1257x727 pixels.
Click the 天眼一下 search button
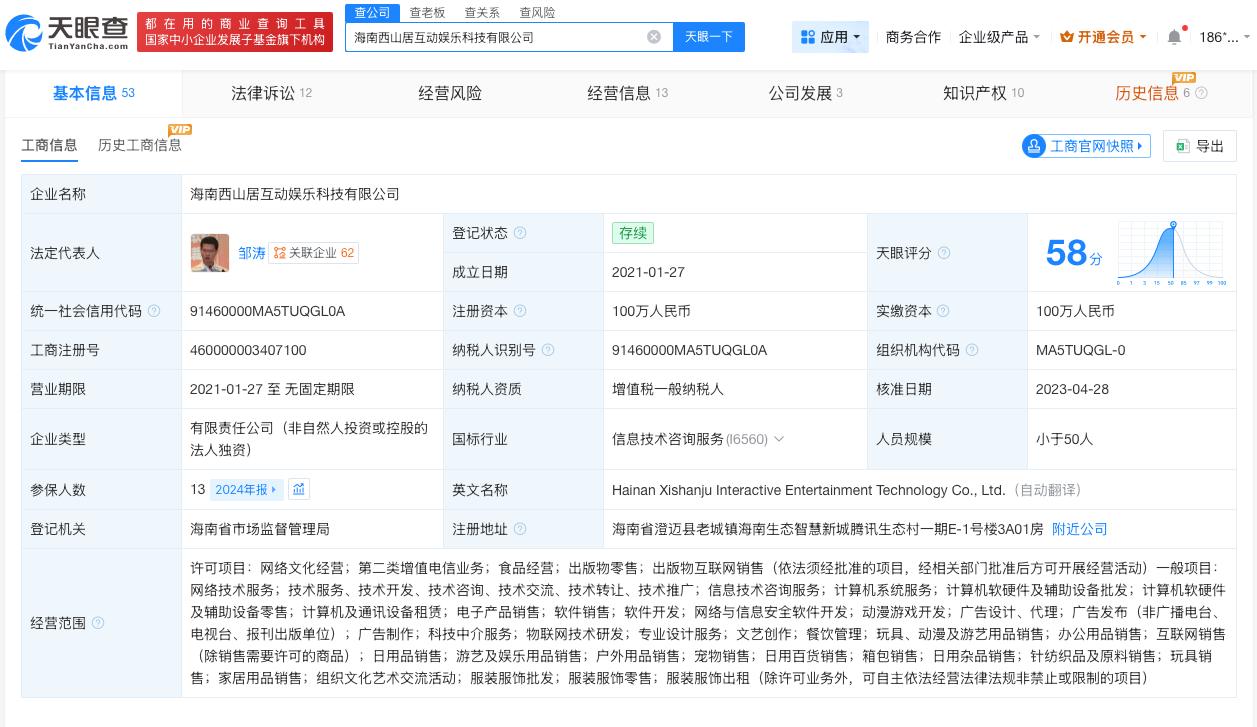709,36
